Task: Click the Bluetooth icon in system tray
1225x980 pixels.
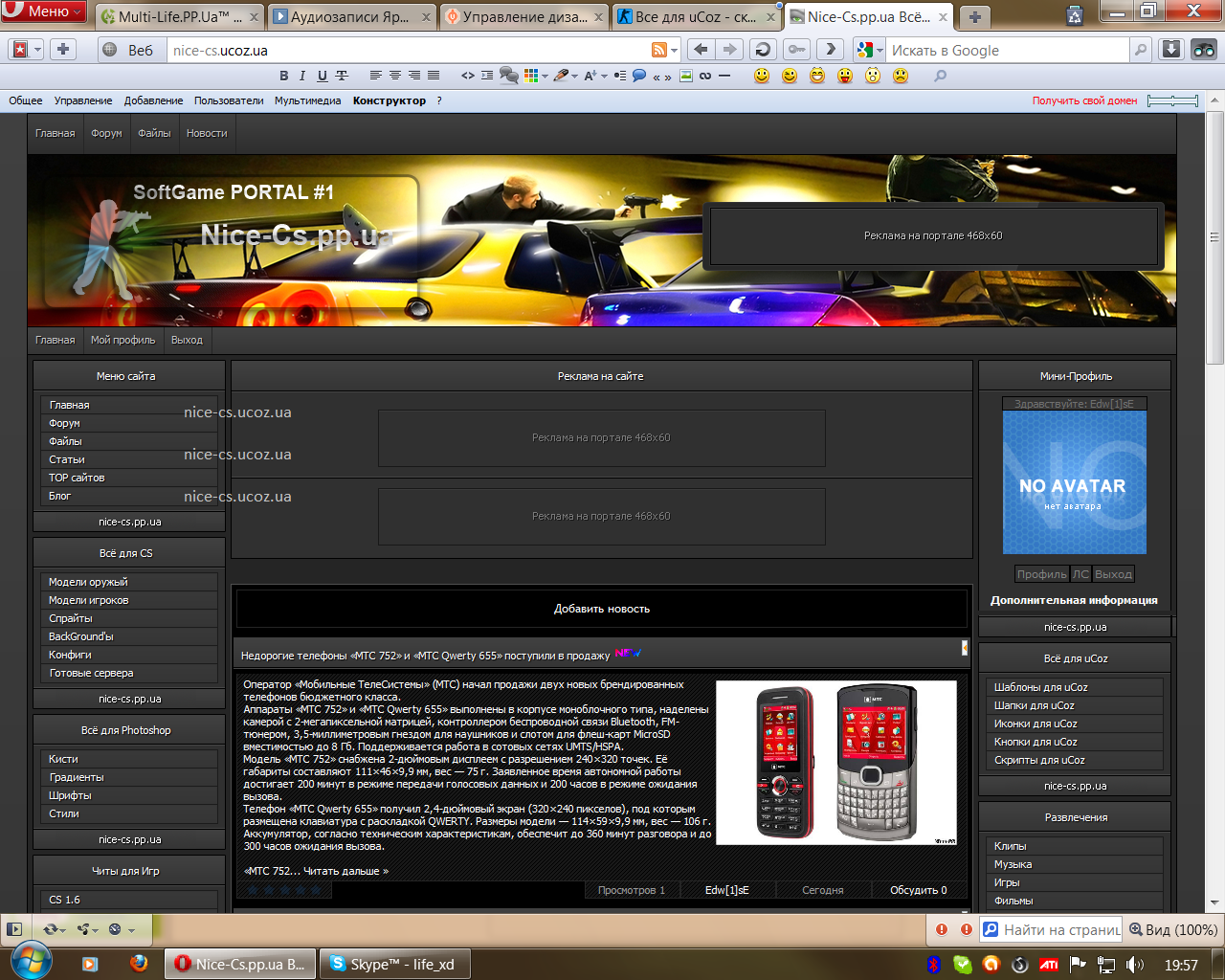Action: point(934,965)
